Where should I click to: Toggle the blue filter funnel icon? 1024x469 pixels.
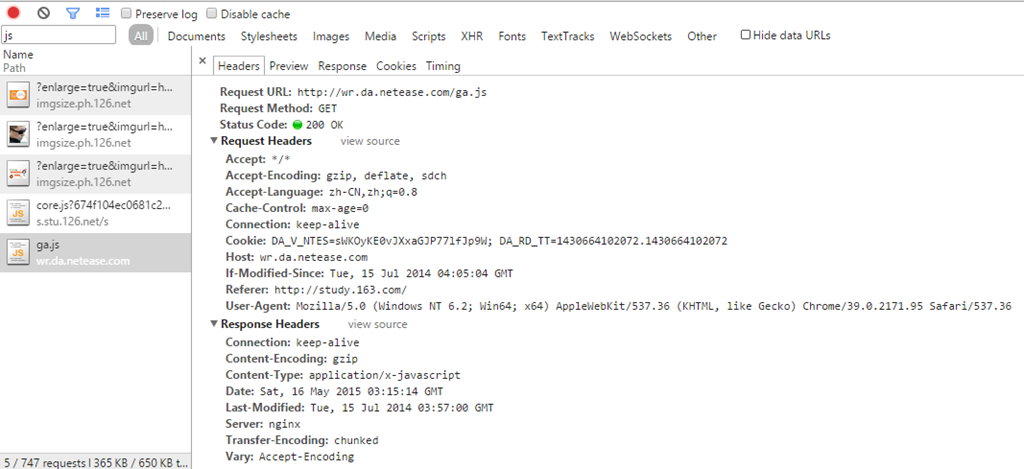pos(72,14)
